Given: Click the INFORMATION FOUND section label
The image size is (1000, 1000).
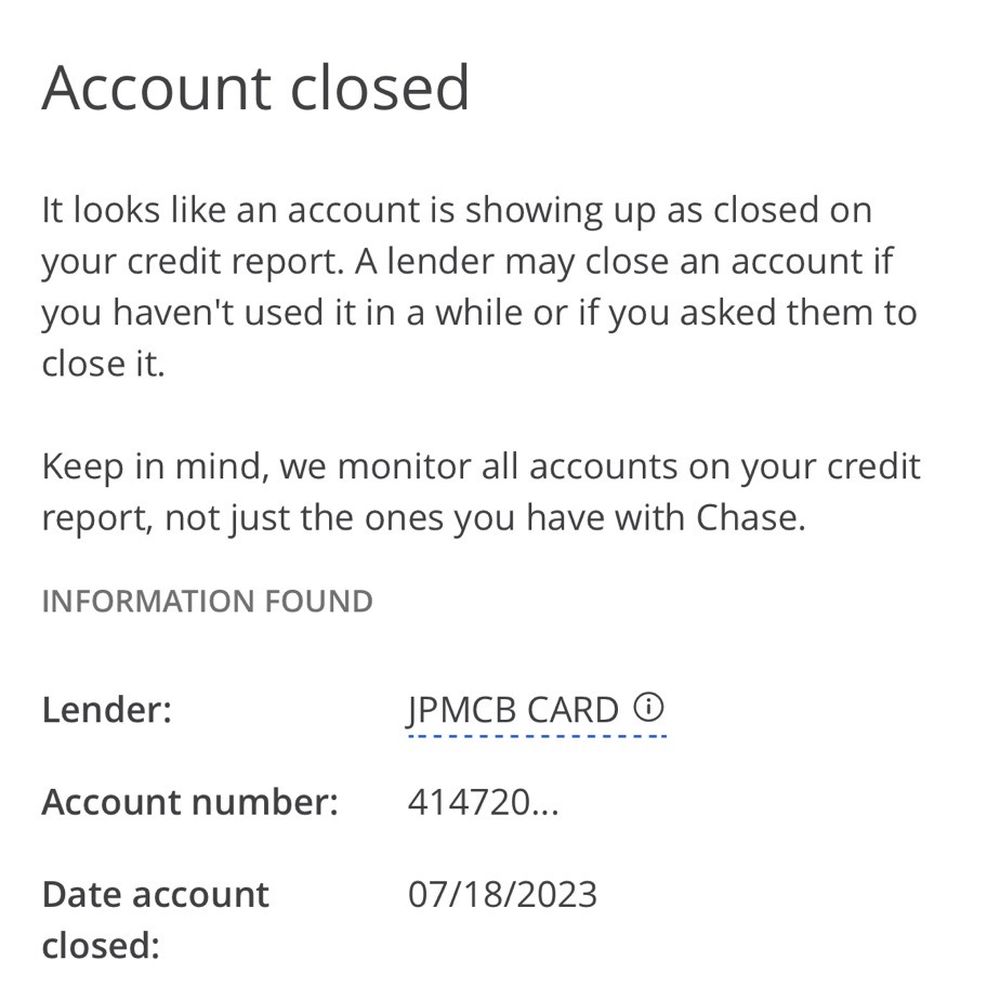Looking at the screenshot, I should 207,601.
